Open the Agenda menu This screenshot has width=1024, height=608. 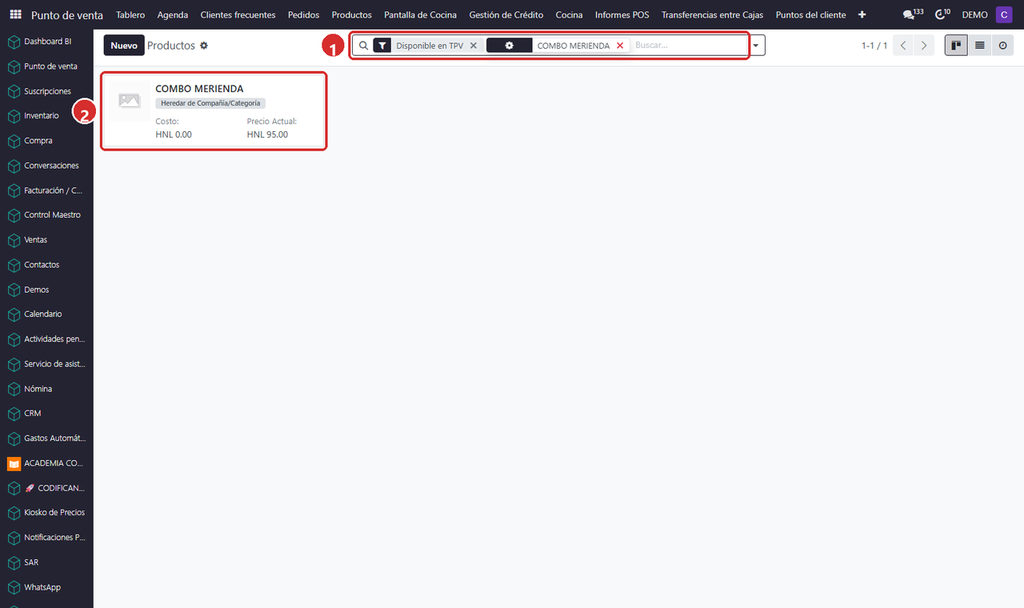172,14
